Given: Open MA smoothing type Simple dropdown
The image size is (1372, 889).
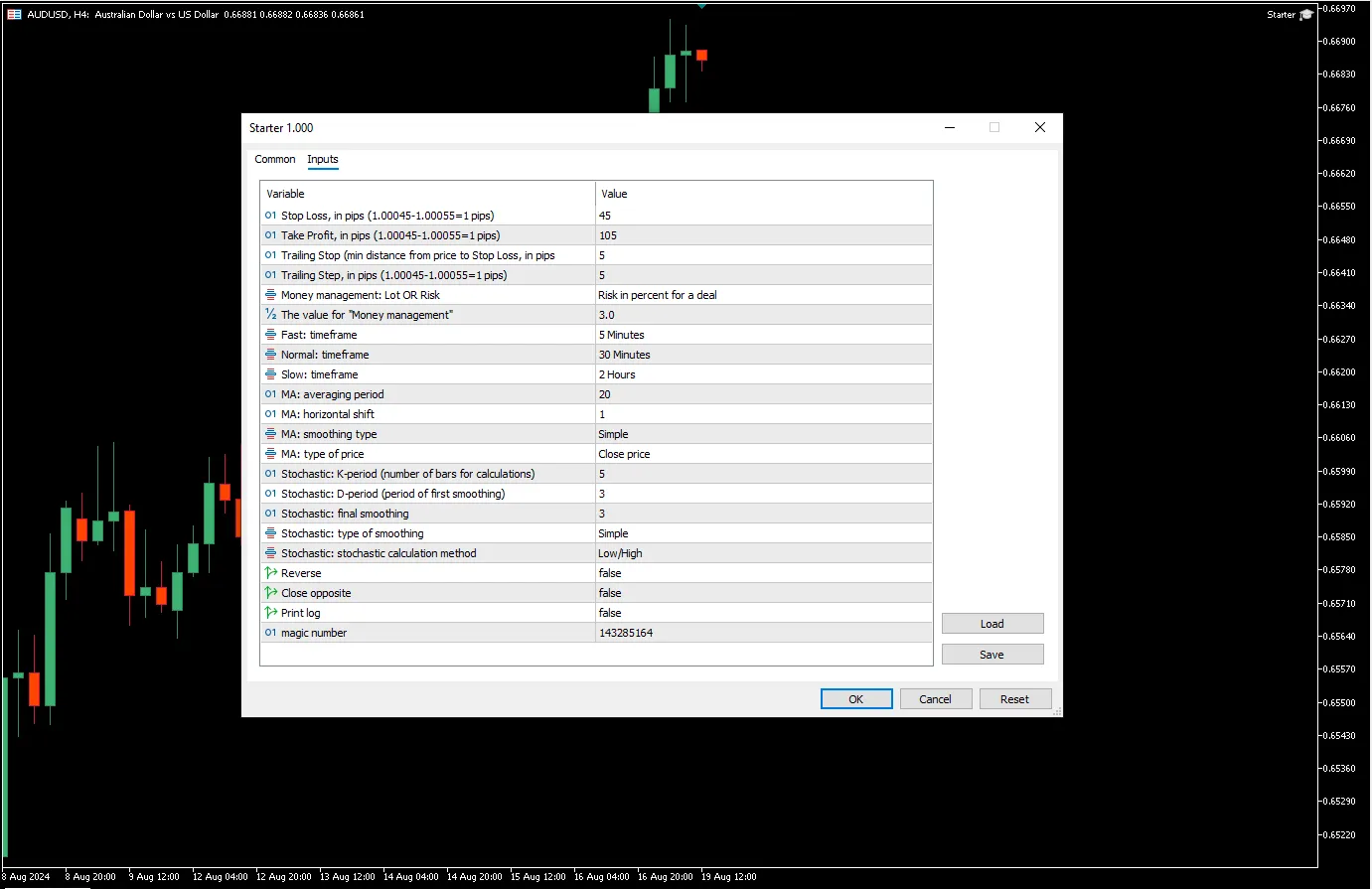Looking at the screenshot, I should pyautogui.click(x=613, y=434).
